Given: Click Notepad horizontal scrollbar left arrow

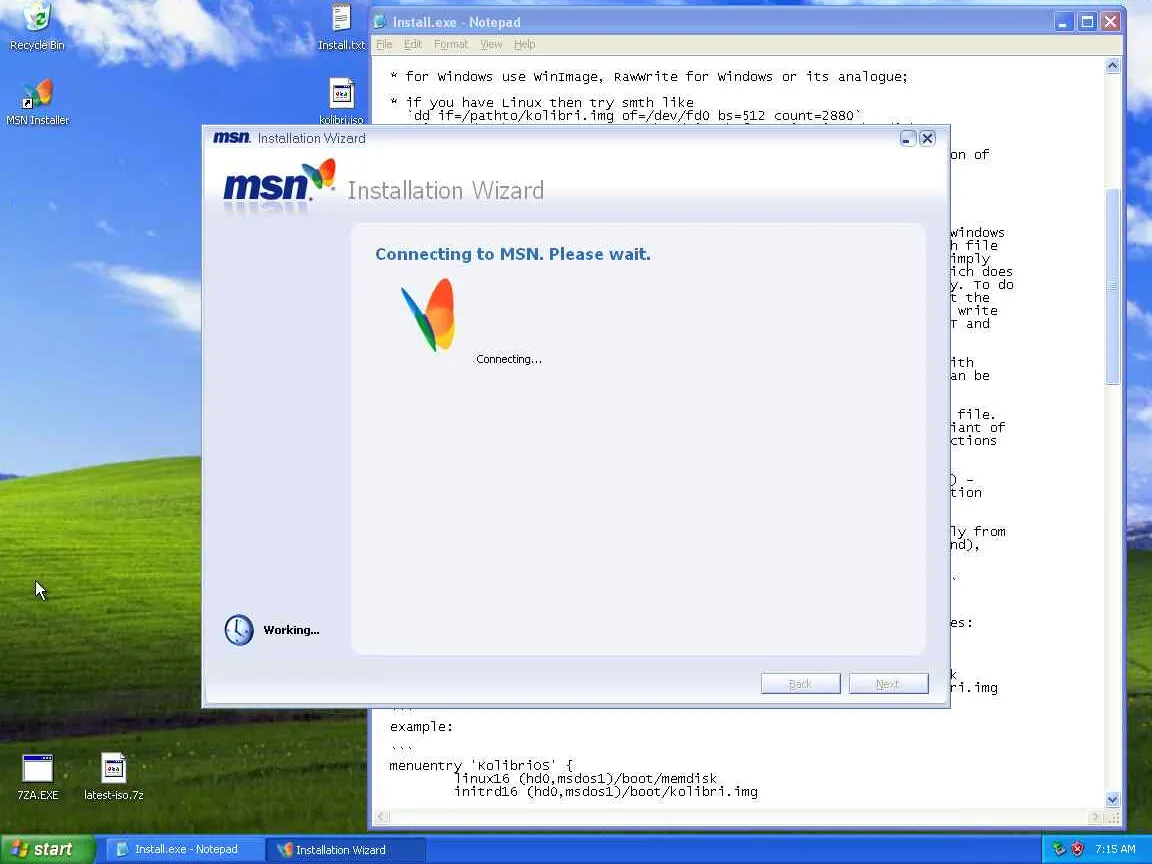Looking at the screenshot, I should (381, 816).
